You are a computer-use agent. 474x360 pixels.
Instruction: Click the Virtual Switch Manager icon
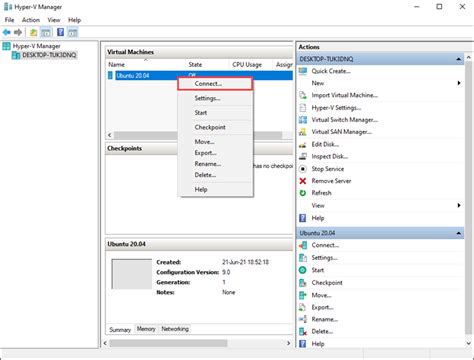pos(303,120)
